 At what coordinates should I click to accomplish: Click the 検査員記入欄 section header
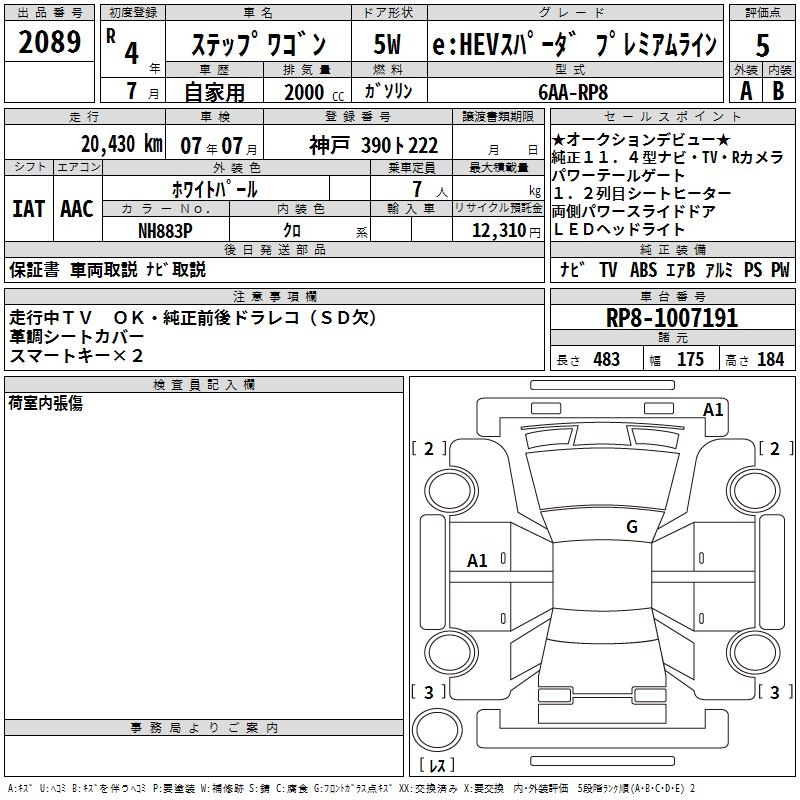click(x=204, y=385)
